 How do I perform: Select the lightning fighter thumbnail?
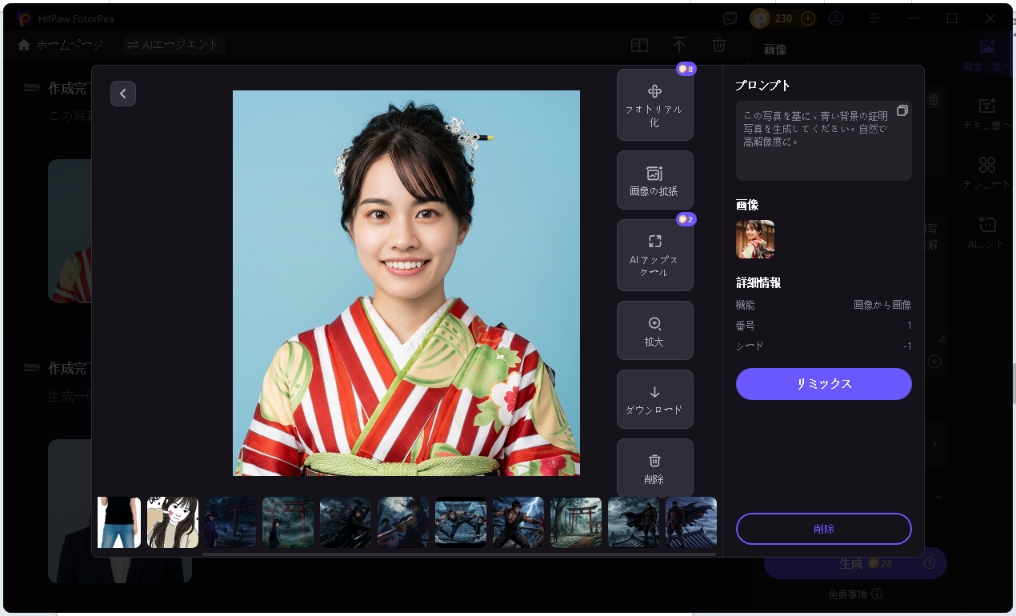pos(518,522)
